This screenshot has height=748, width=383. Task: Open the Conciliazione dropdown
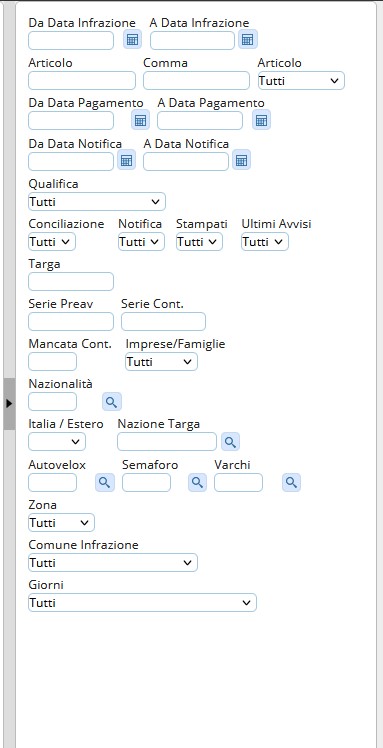(52, 242)
